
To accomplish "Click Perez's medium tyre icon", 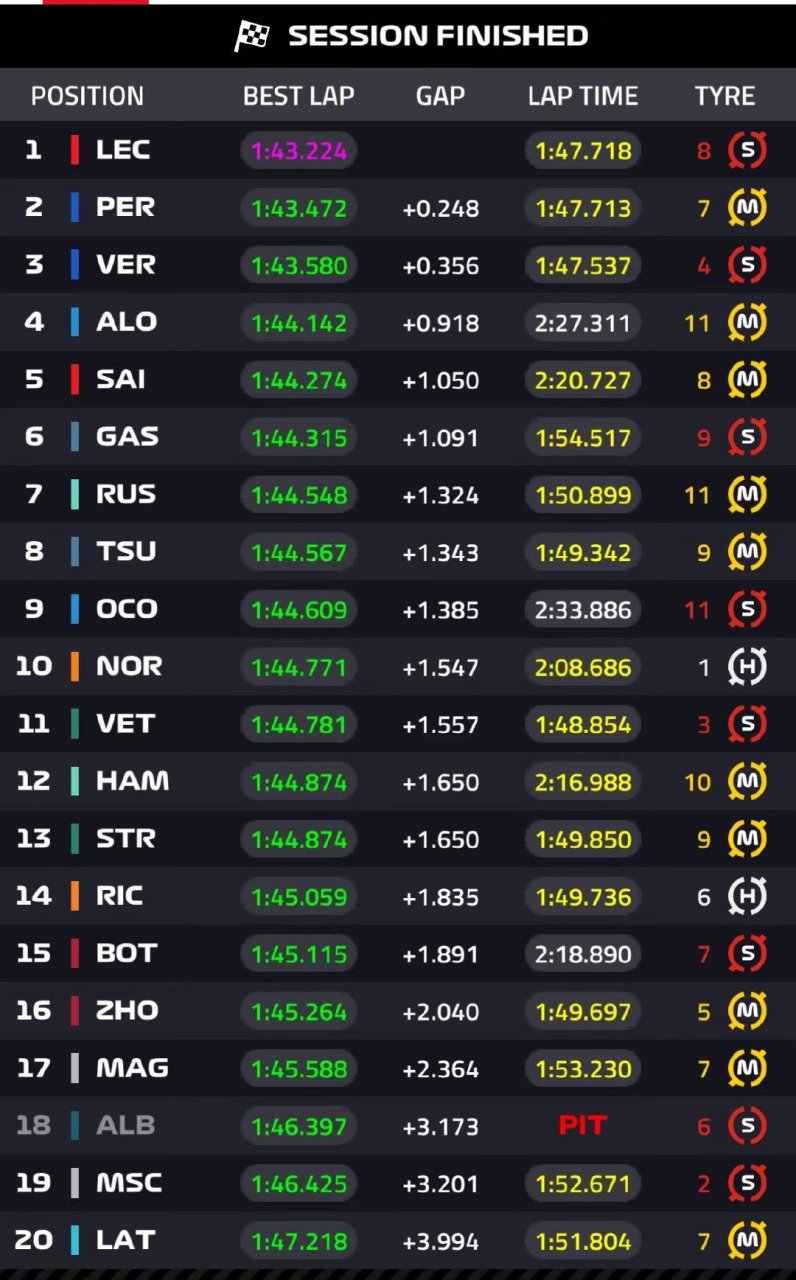I will [747, 208].
